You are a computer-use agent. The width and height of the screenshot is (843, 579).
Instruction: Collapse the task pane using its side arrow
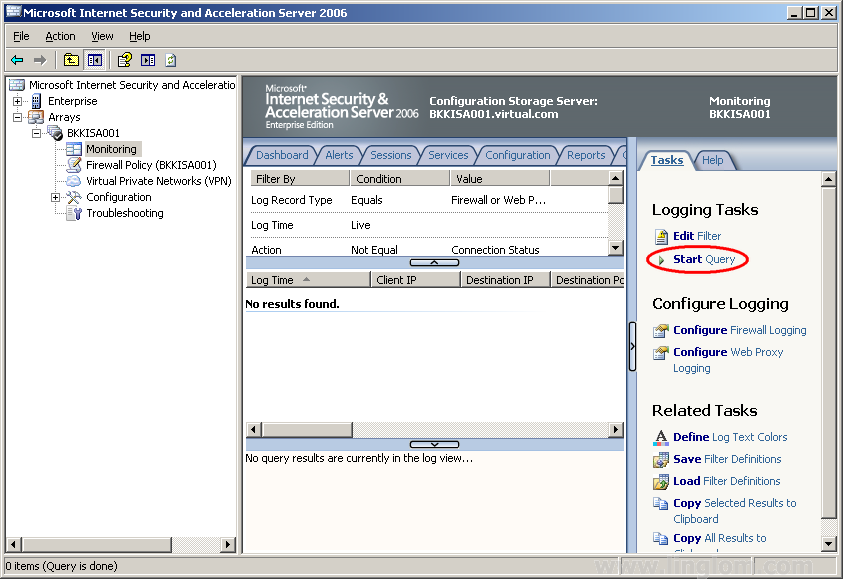click(632, 346)
